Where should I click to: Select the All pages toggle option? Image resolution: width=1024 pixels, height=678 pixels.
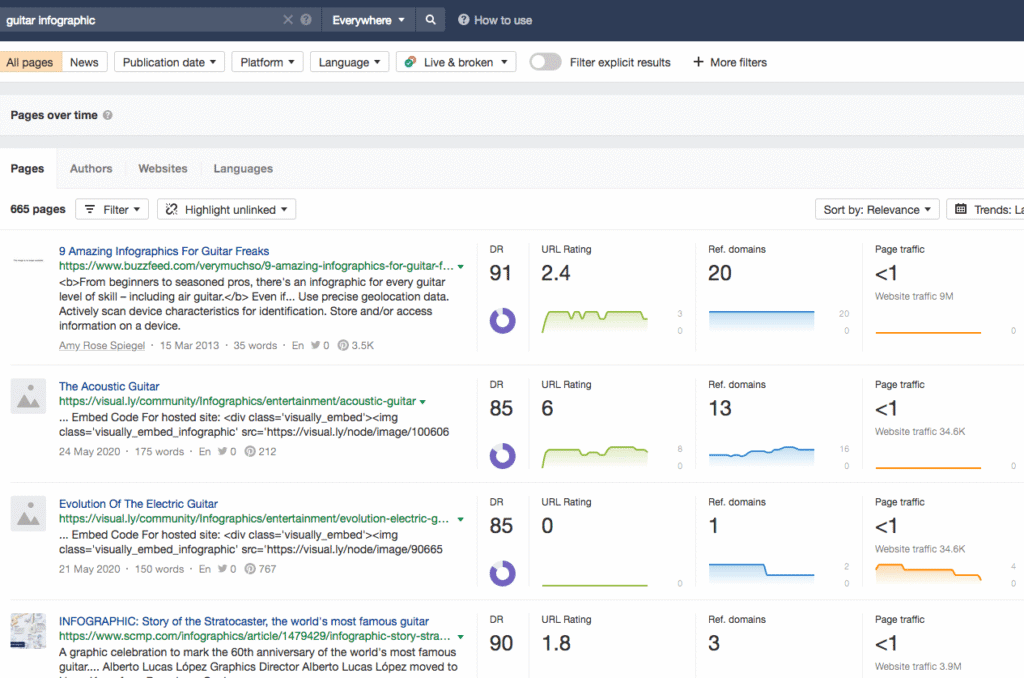[30, 62]
